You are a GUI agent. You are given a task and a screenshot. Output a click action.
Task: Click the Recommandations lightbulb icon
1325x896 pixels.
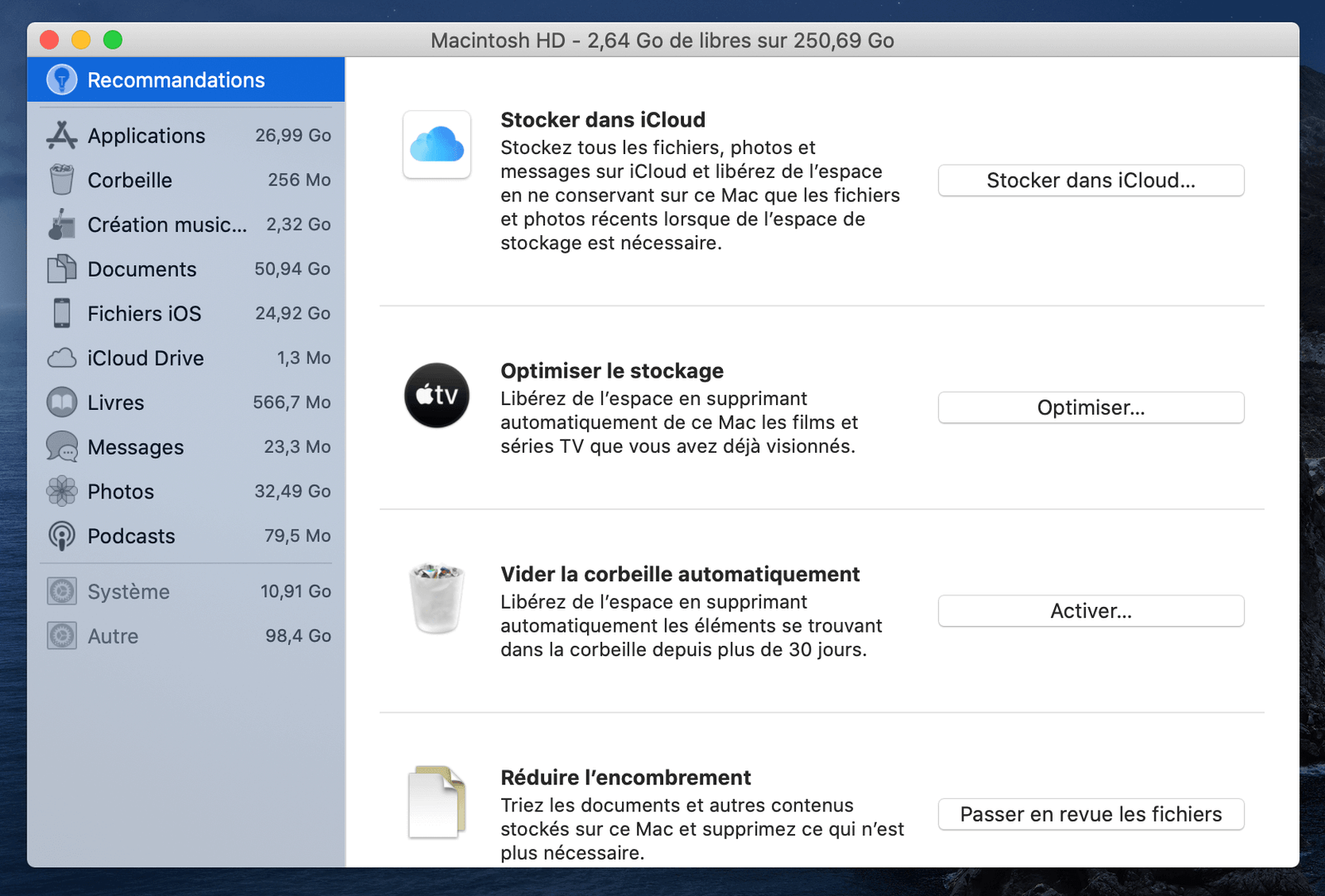tap(61, 79)
